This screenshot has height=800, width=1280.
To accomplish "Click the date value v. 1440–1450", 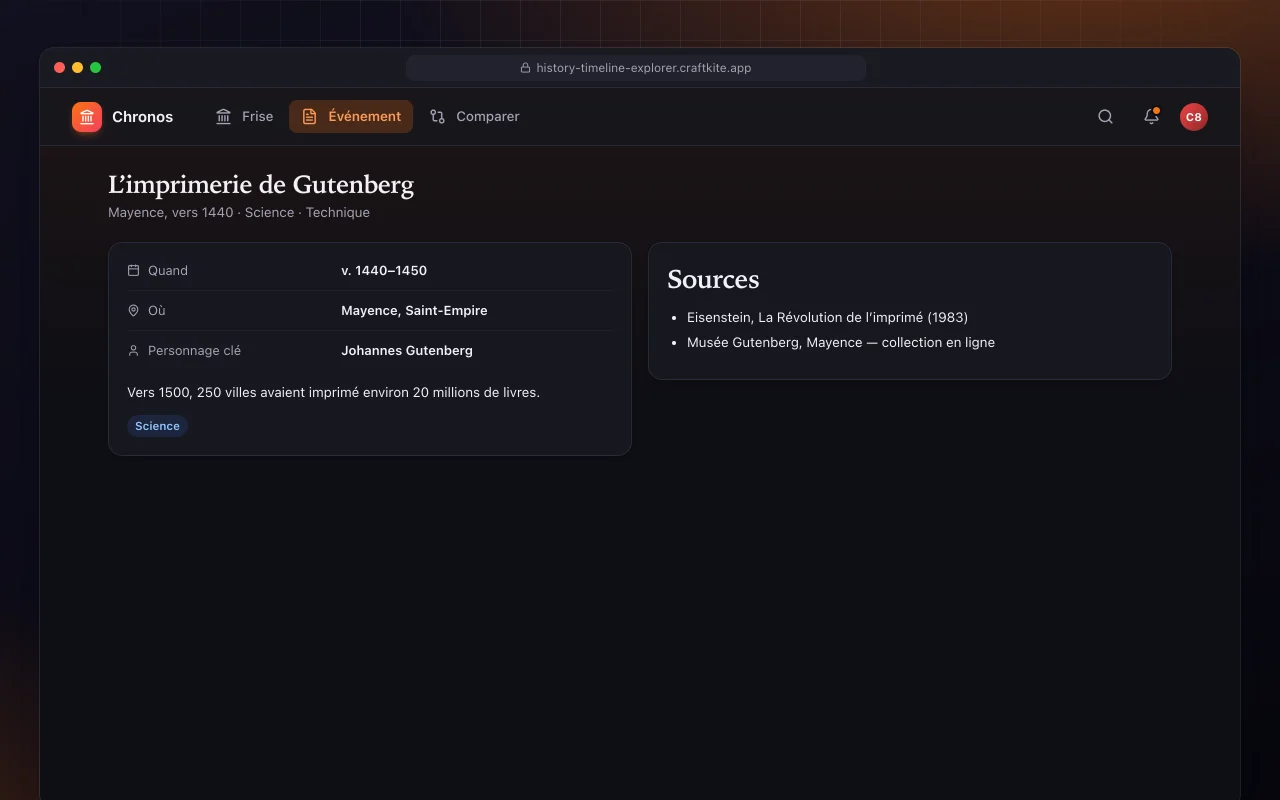I will (384, 271).
